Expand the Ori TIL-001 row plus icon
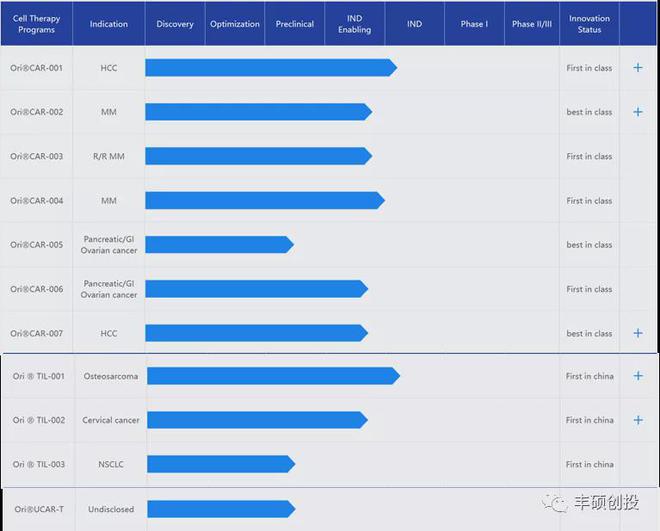 [638, 376]
